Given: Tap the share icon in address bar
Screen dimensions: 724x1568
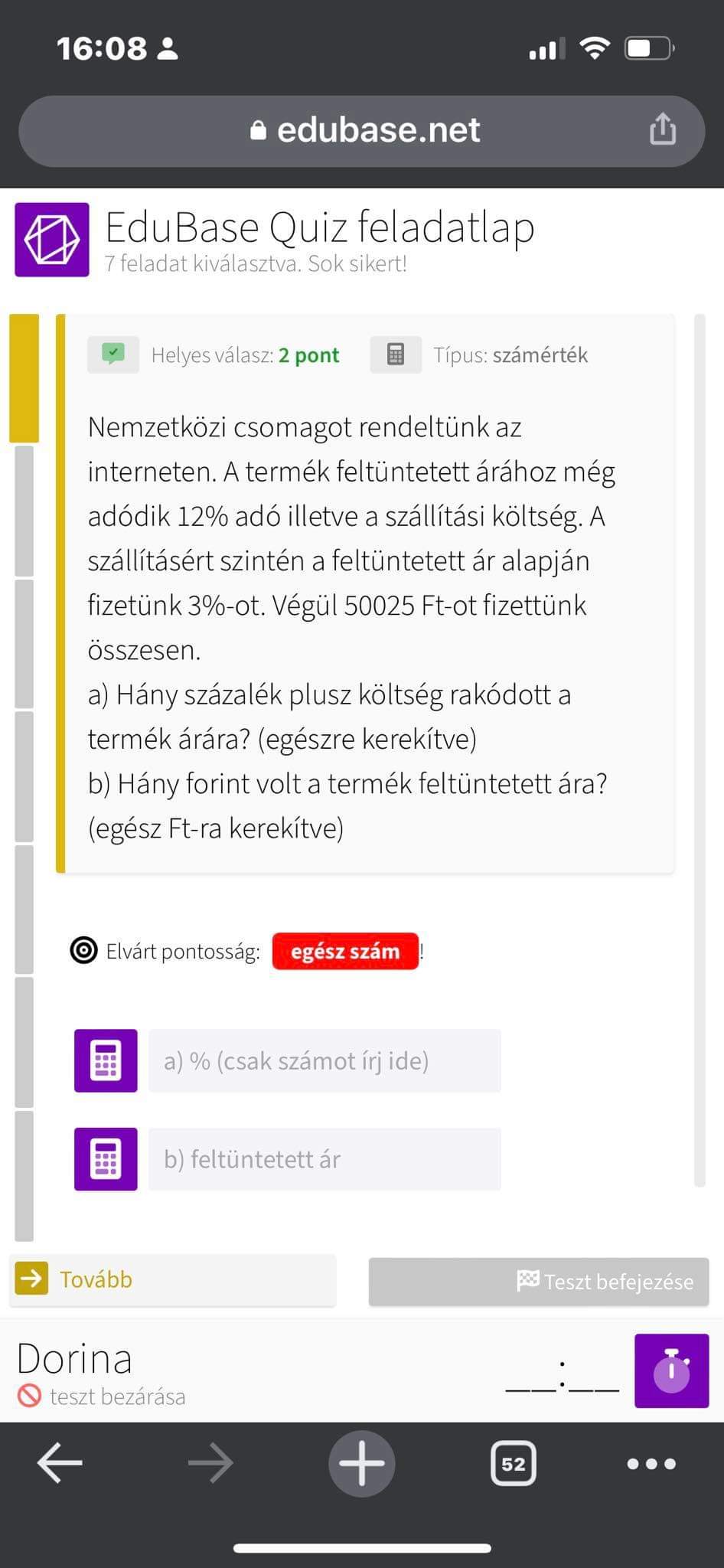Looking at the screenshot, I should [662, 129].
